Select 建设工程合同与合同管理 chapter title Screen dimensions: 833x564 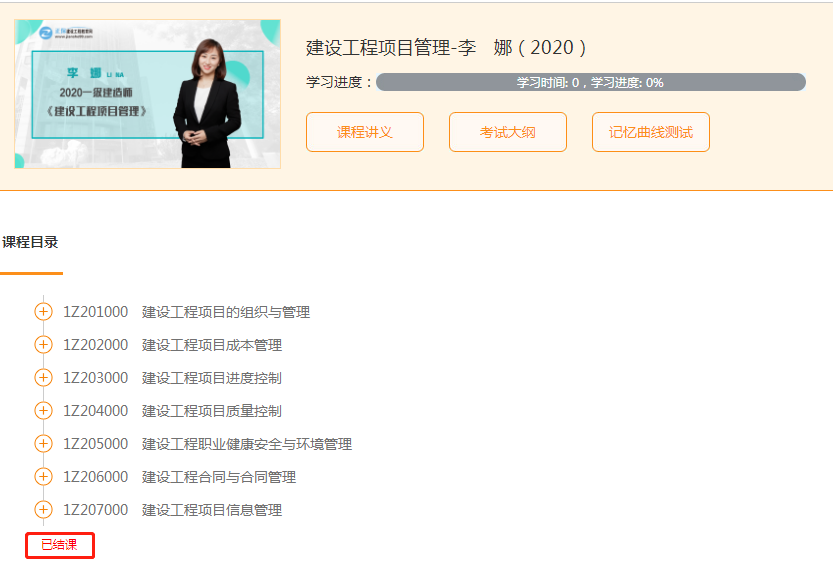click(x=218, y=477)
